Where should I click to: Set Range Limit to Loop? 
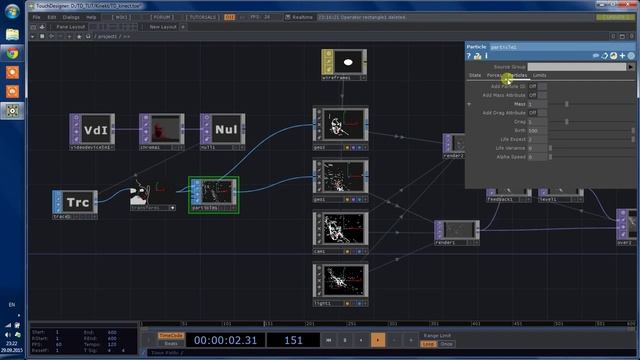(428, 344)
